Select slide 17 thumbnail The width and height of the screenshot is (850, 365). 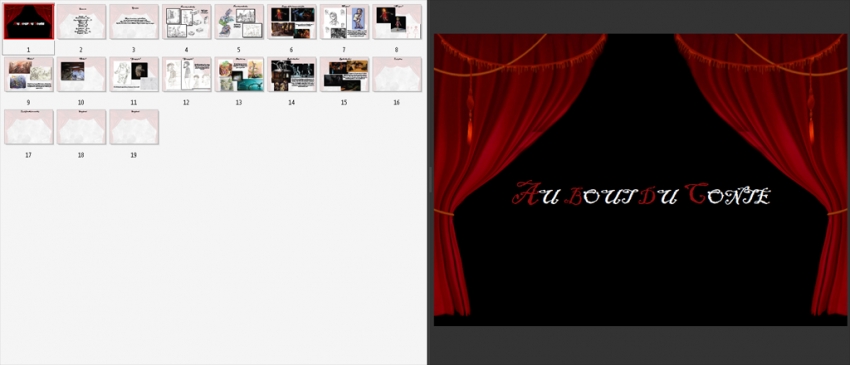tap(29, 127)
